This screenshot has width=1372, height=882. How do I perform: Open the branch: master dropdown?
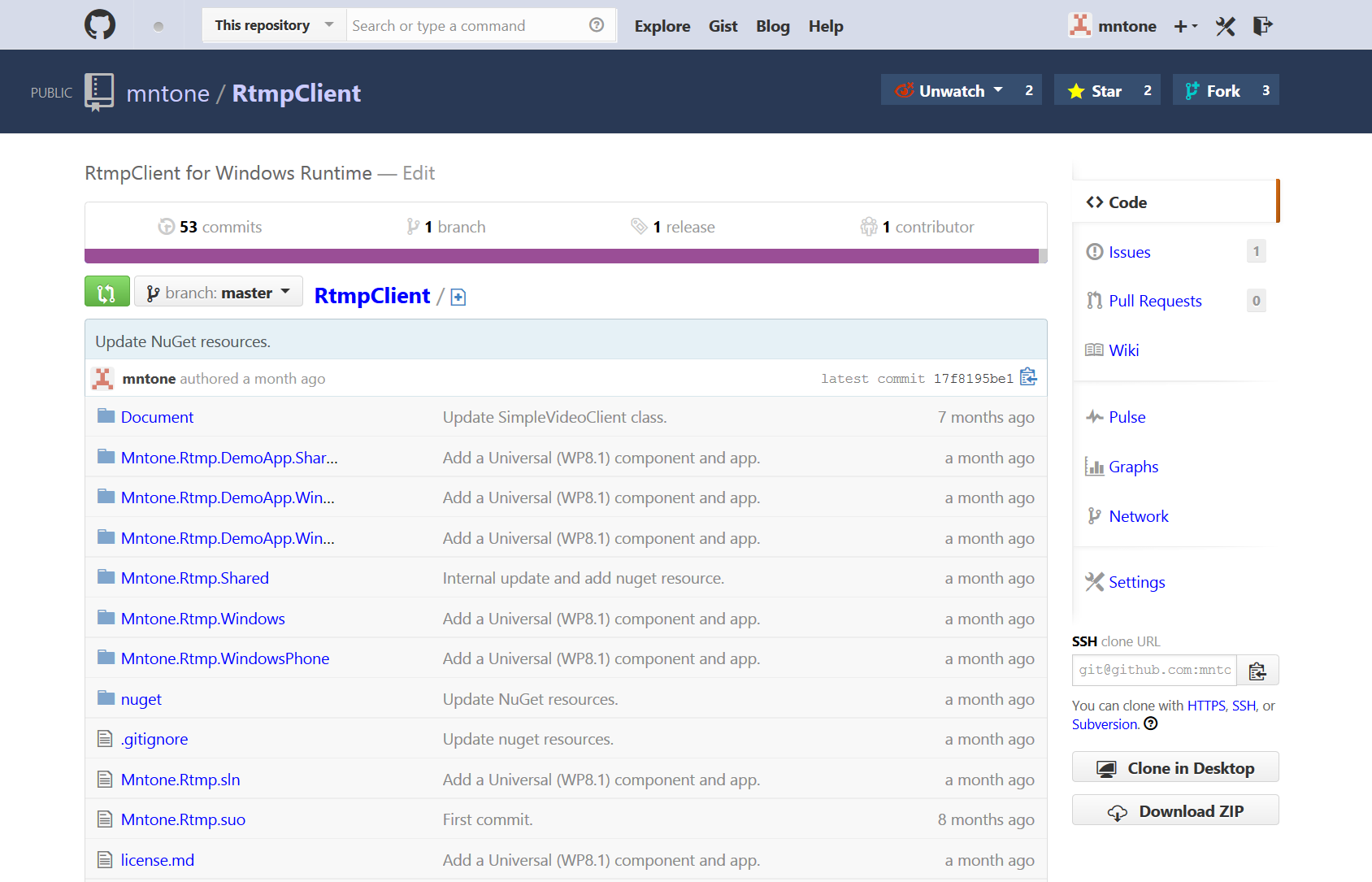(218, 291)
